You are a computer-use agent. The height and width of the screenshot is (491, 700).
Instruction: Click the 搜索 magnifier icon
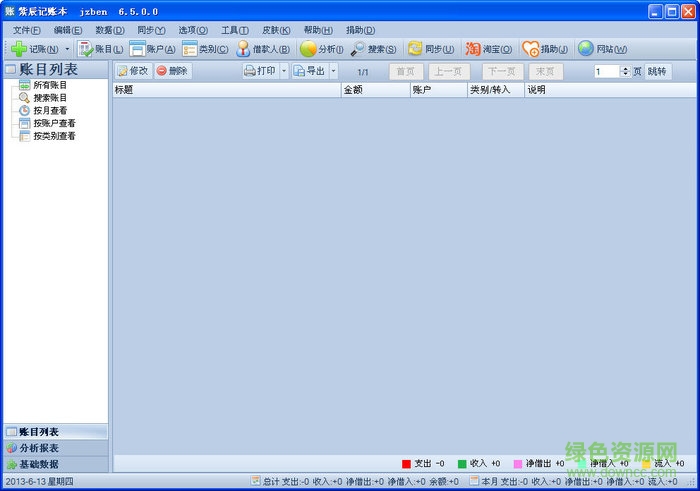click(358, 49)
